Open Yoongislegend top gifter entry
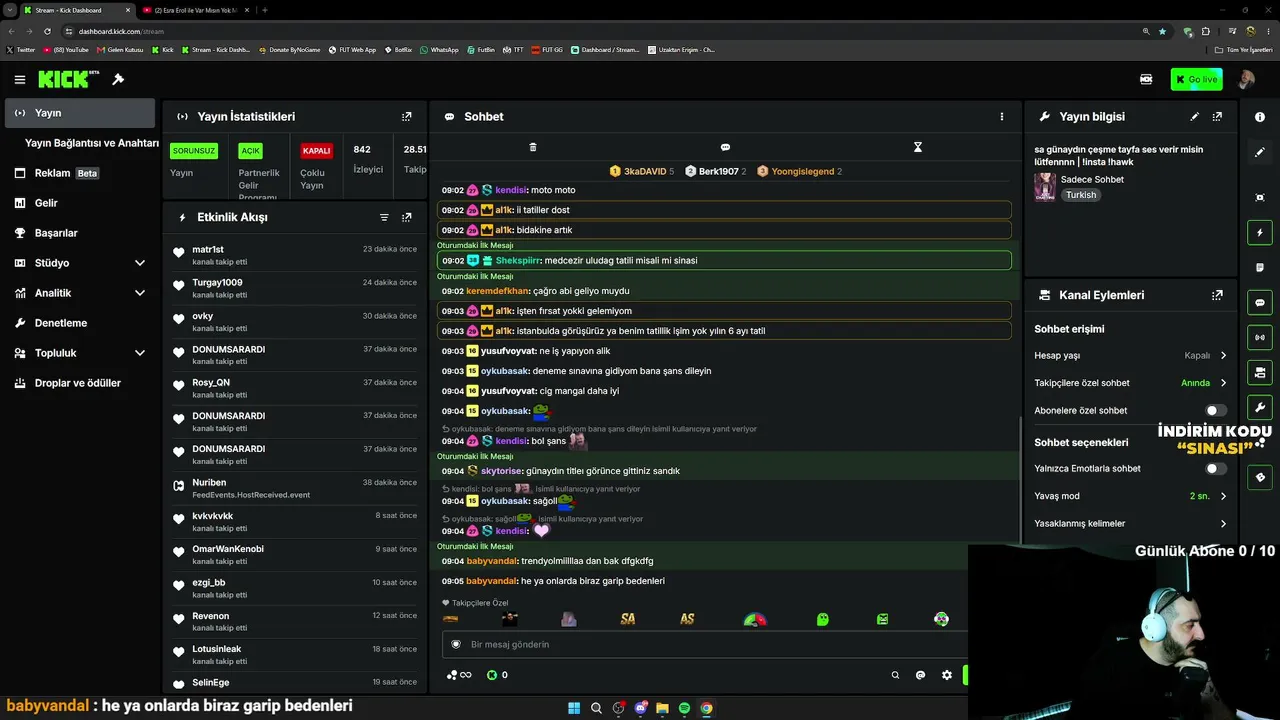Image resolution: width=1280 pixels, height=720 pixels. (x=799, y=171)
